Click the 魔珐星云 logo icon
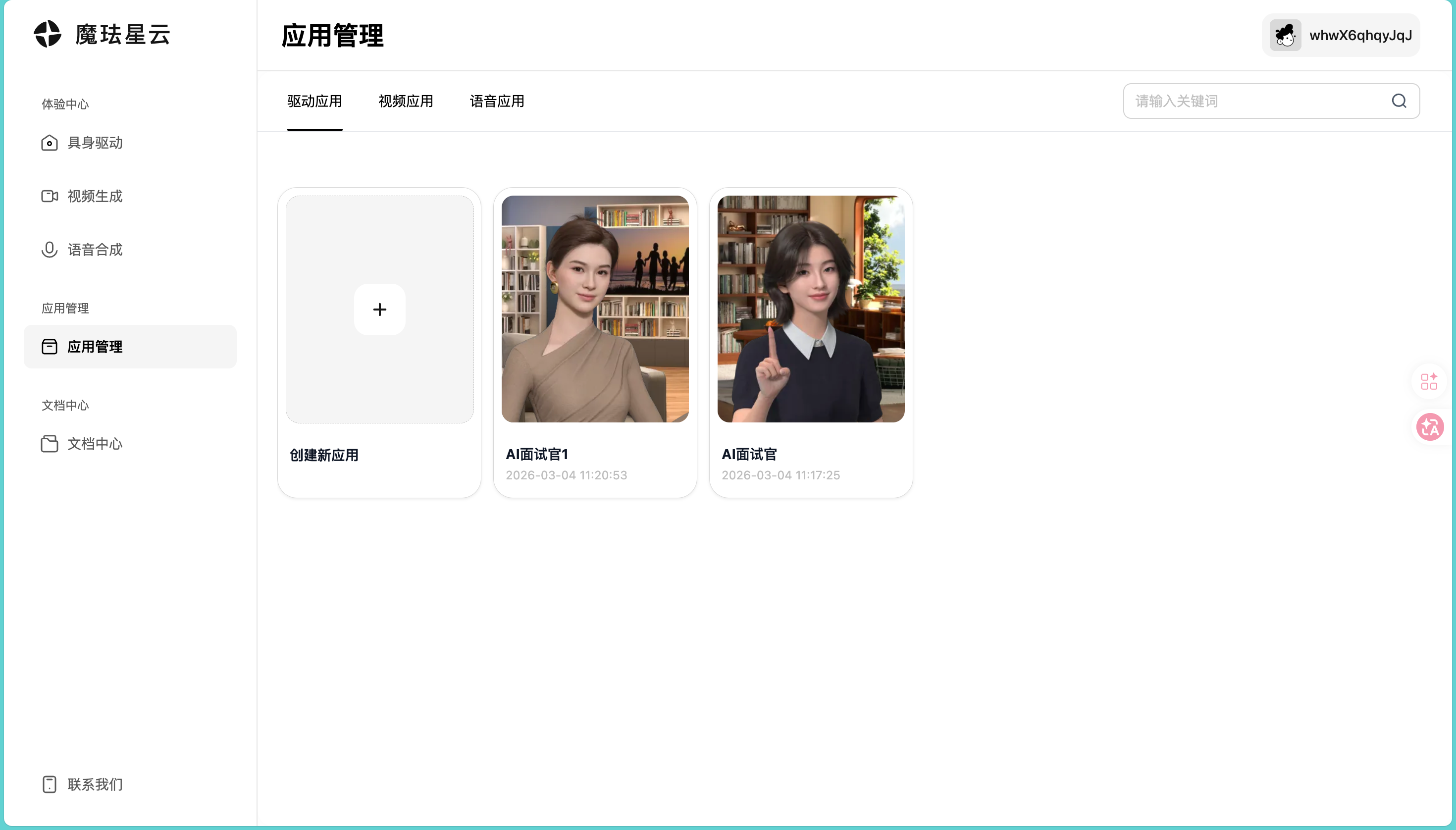Screen dimensions: 1456x830 click(x=48, y=34)
